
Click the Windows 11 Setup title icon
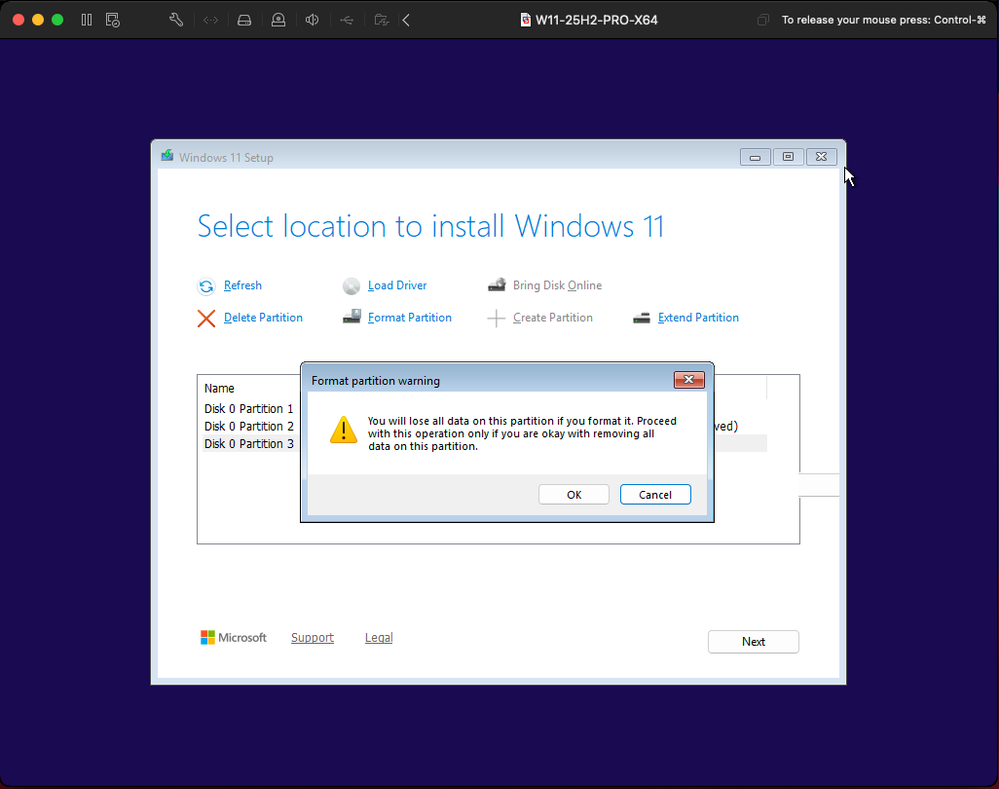(167, 156)
